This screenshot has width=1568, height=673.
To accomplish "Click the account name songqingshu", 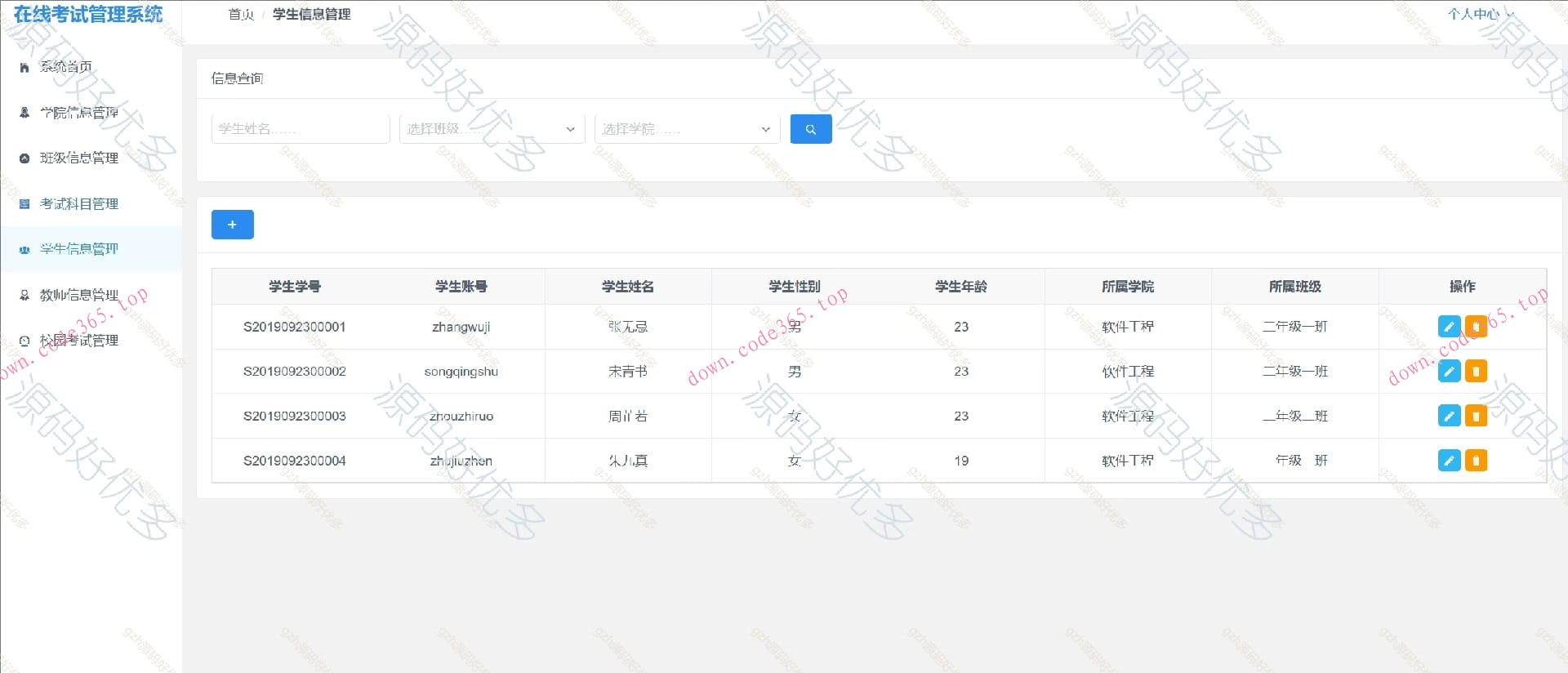I will click(461, 372).
